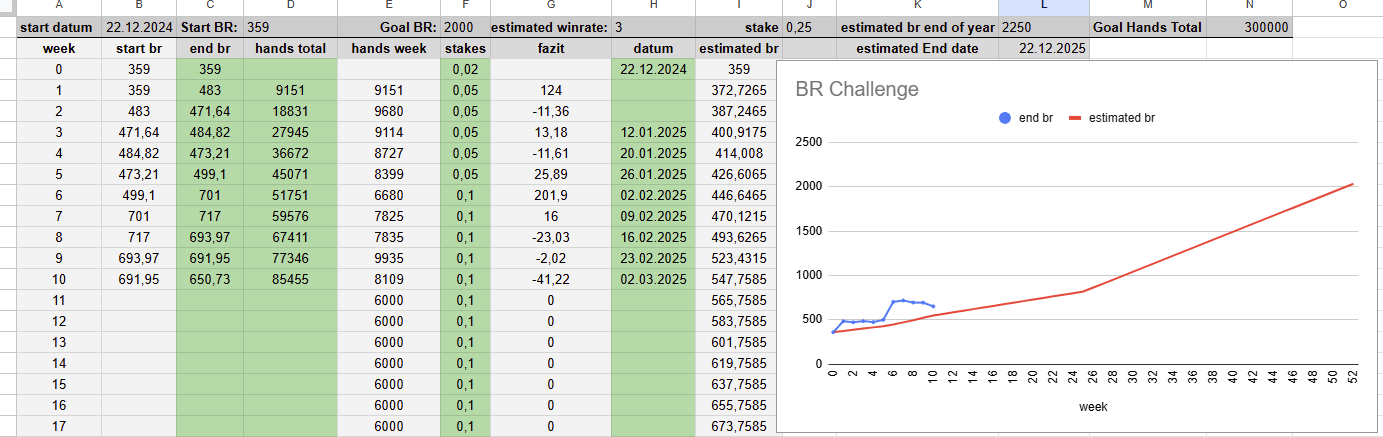
Task: Click the 'estimated End date' cell
Action: click(x=917, y=48)
